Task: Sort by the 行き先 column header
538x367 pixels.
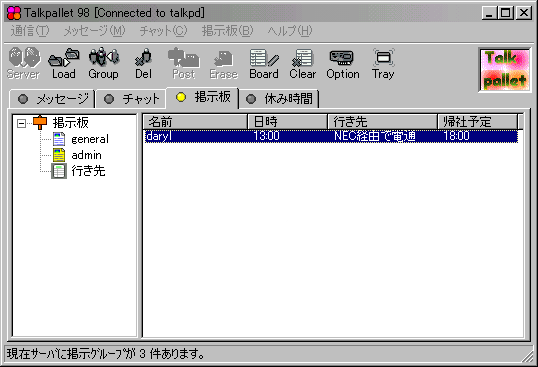Action: point(383,122)
